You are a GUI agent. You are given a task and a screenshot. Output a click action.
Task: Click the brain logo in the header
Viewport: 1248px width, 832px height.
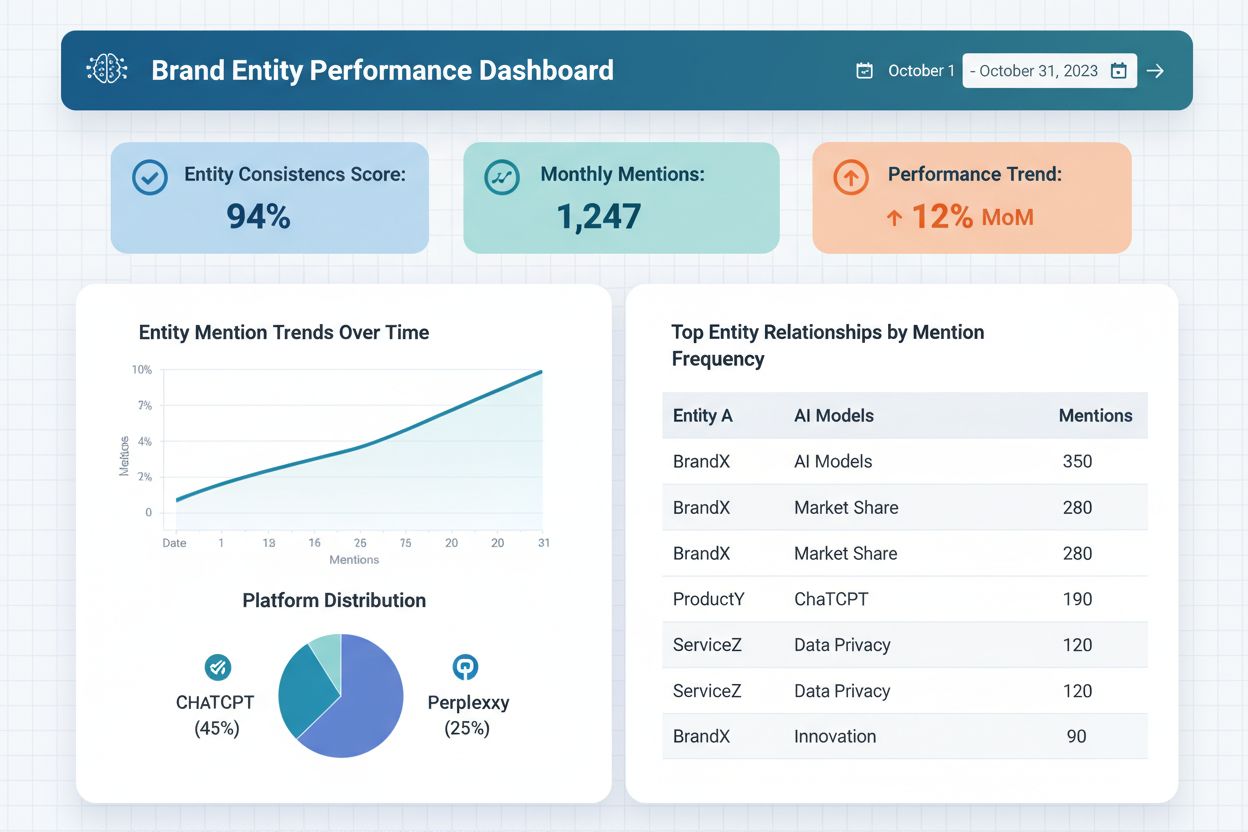tap(105, 70)
